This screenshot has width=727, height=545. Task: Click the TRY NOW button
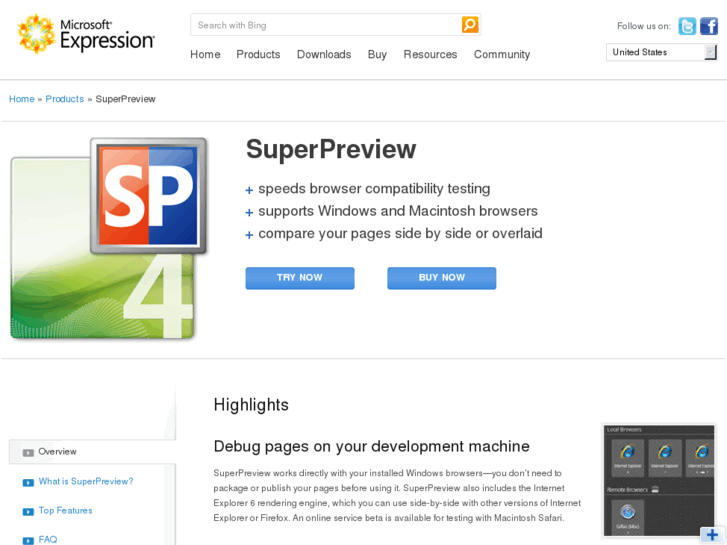300,278
